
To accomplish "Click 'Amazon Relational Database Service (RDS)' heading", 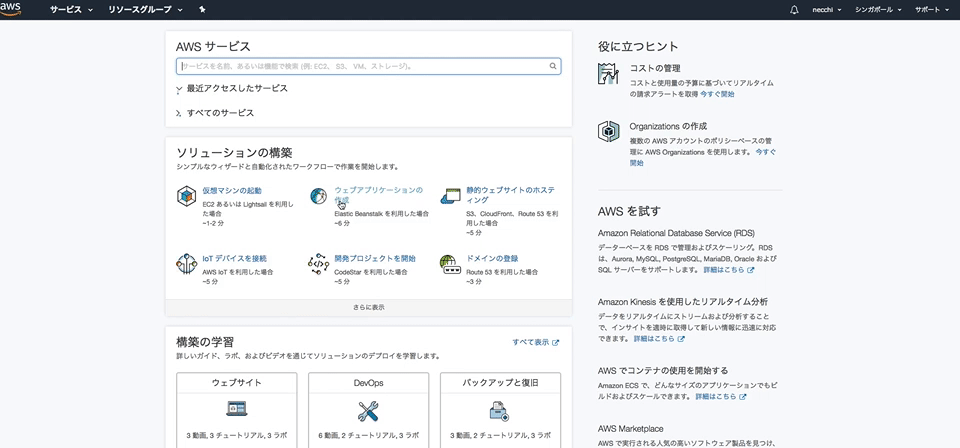I will click(x=676, y=234).
